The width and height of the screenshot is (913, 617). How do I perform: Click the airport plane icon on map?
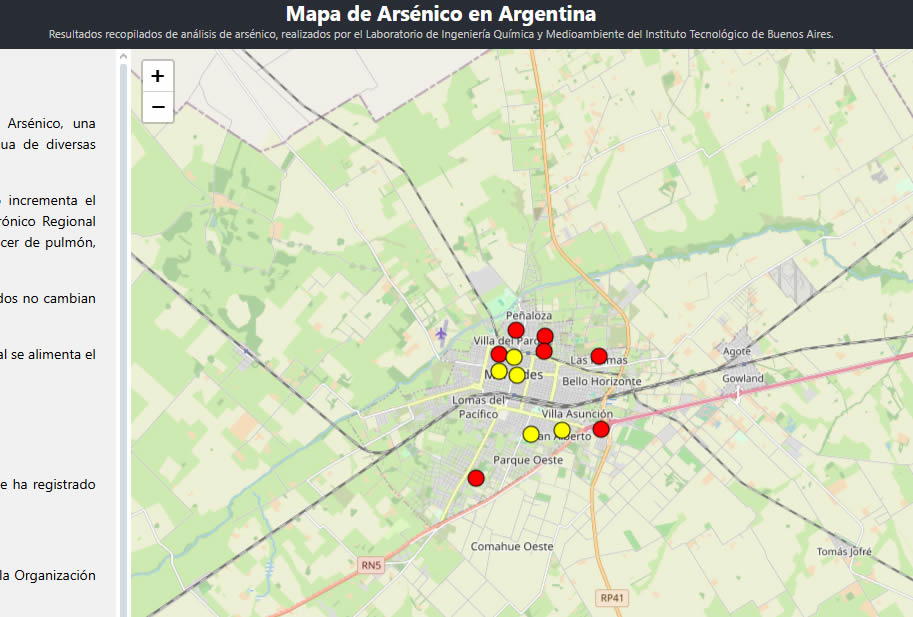click(x=442, y=332)
